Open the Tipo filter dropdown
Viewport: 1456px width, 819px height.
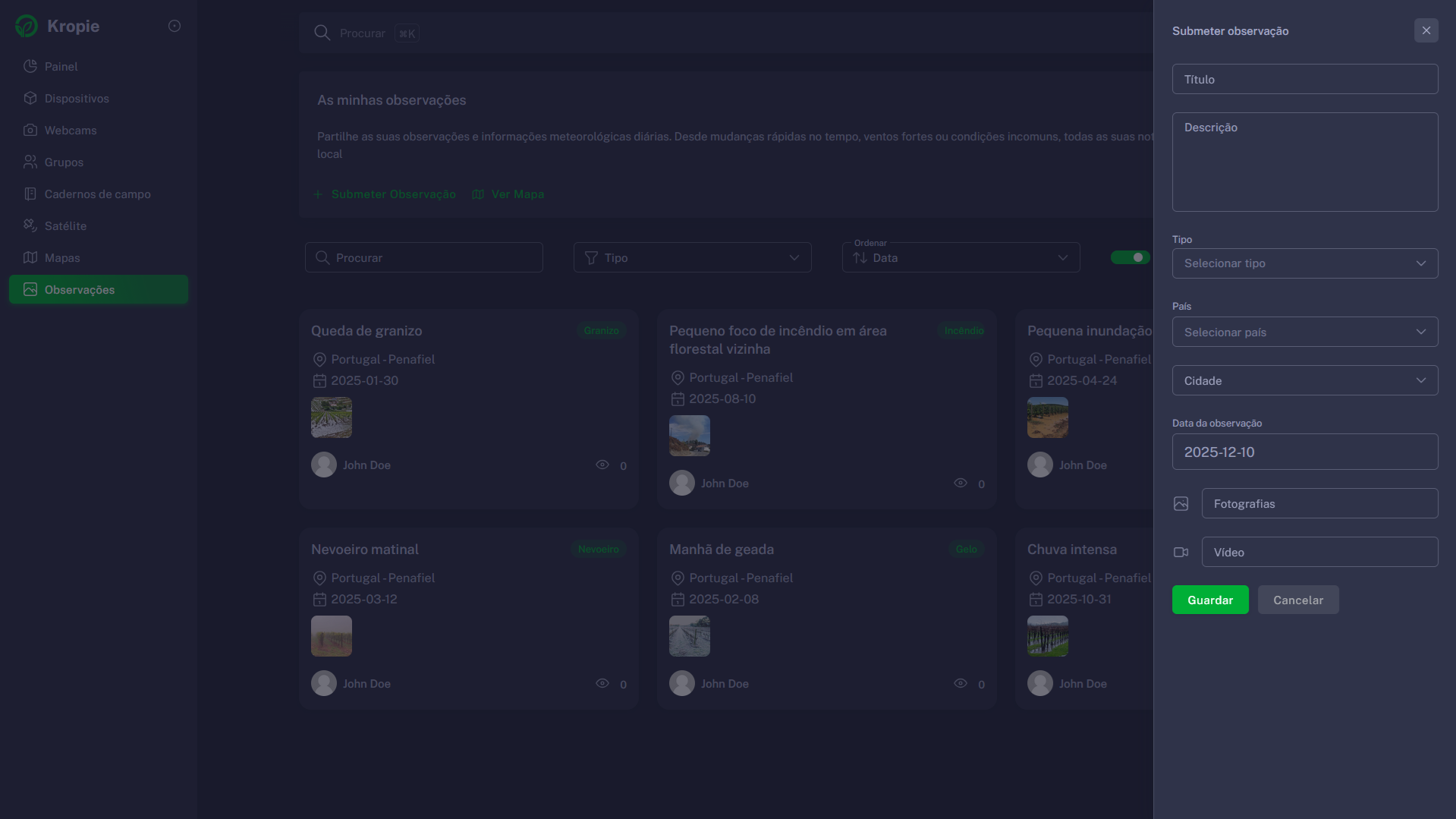[x=692, y=258]
